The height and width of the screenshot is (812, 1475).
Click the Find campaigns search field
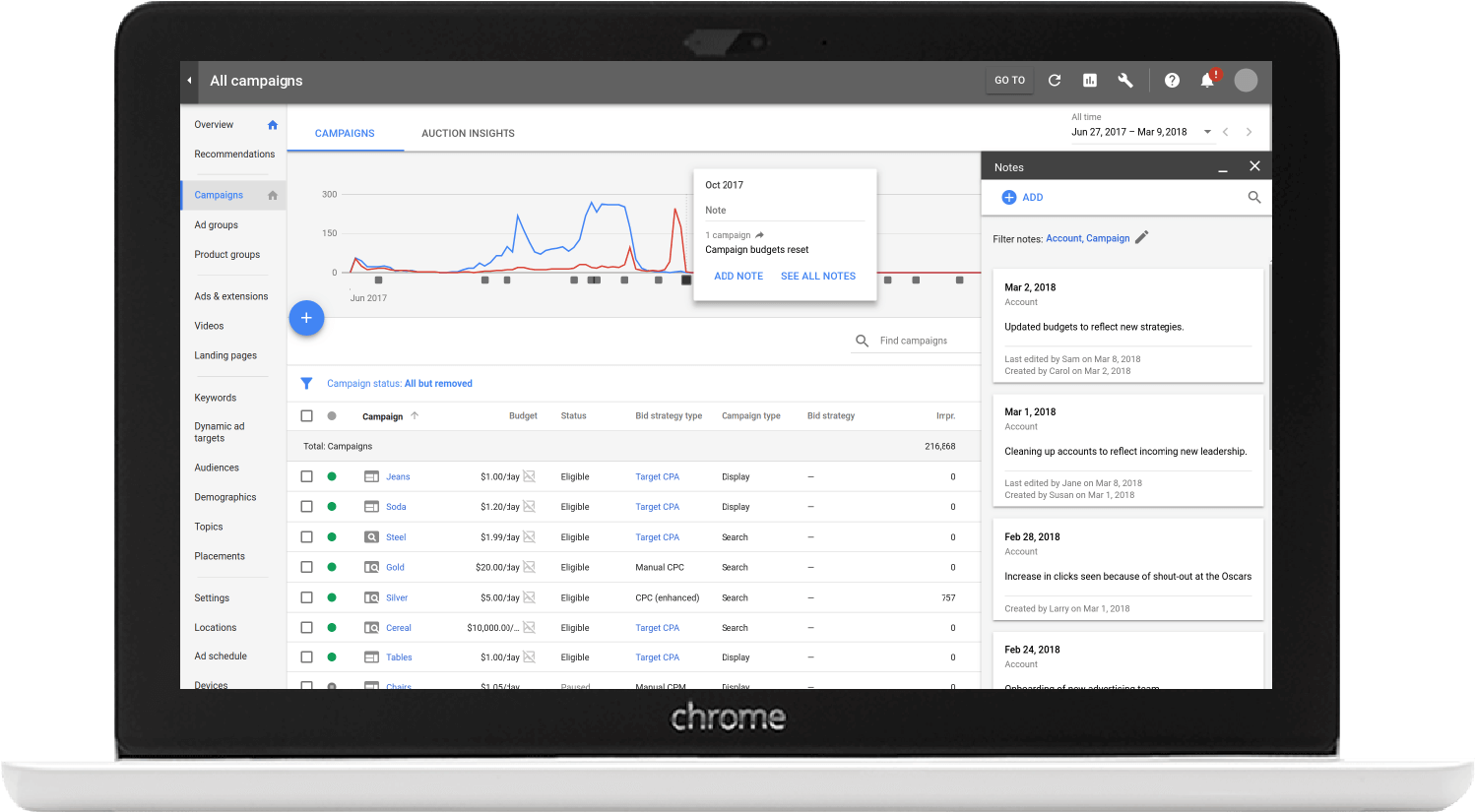tap(926, 341)
